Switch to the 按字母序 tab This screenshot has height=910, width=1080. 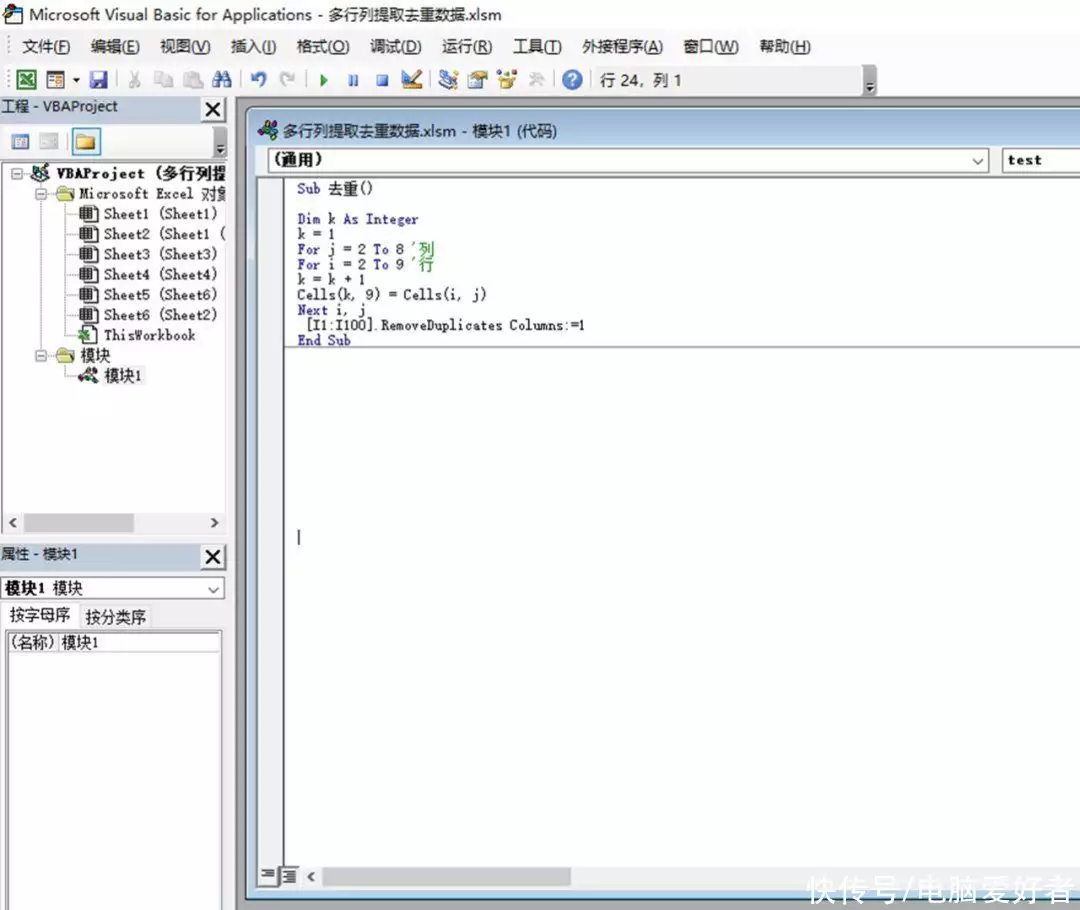coord(40,615)
